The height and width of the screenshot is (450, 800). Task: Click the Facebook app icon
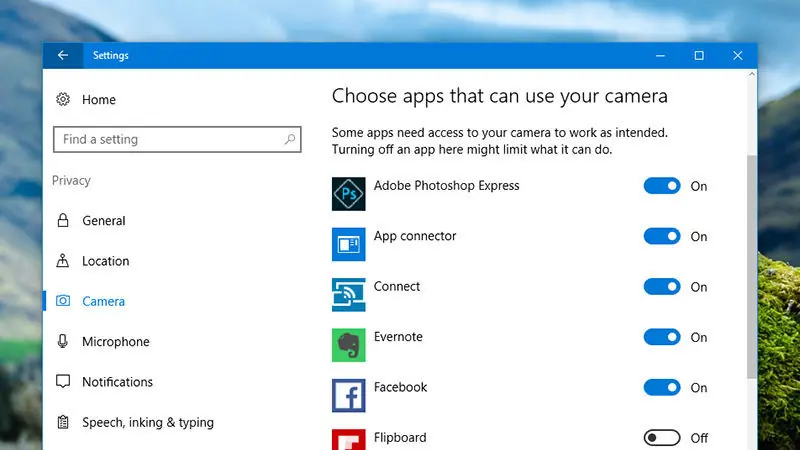pyautogui.click(x=348, y=395)
